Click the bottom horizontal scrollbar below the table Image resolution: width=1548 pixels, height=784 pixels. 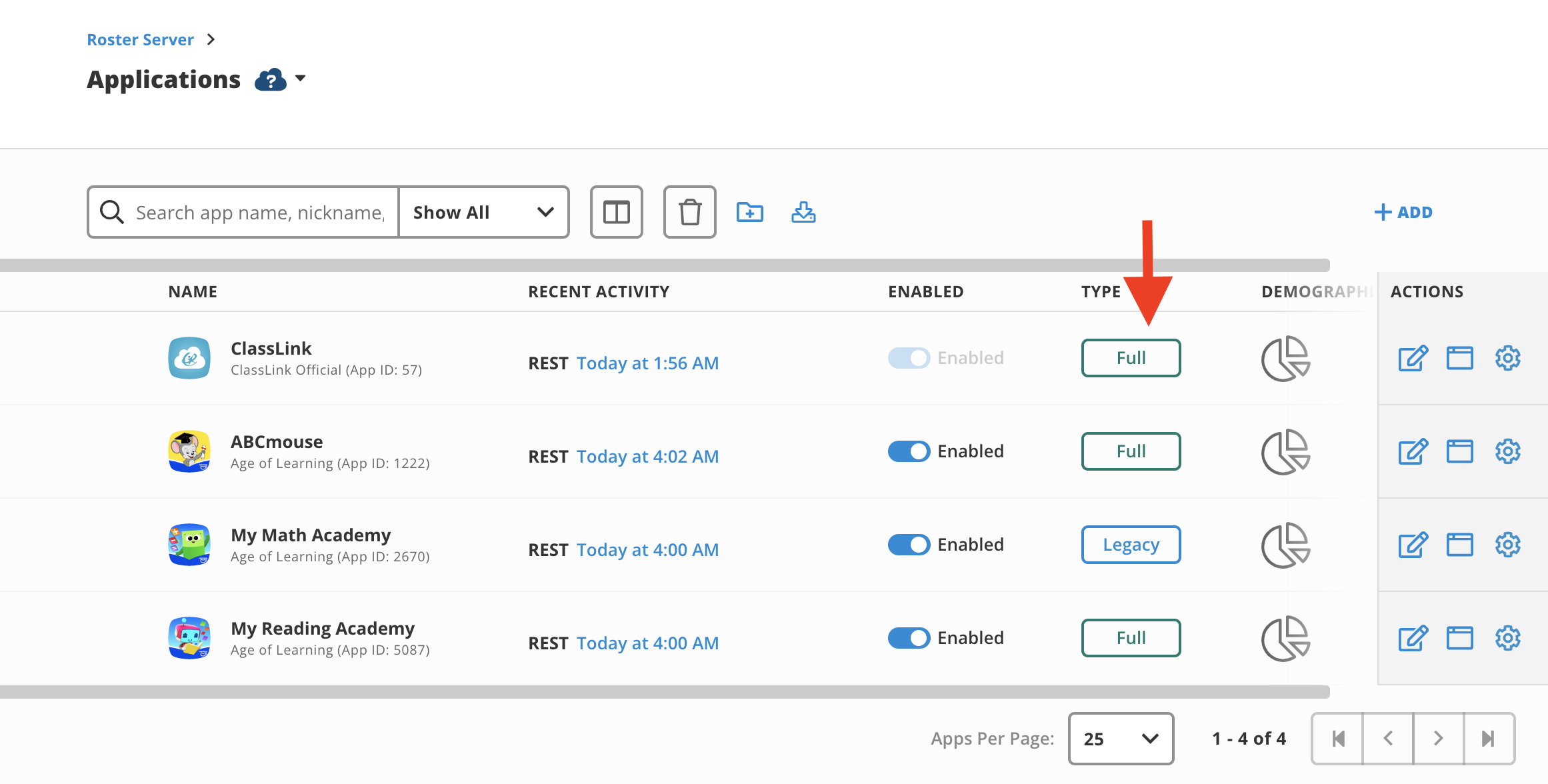pyautogui.click(x=665, y=692)
